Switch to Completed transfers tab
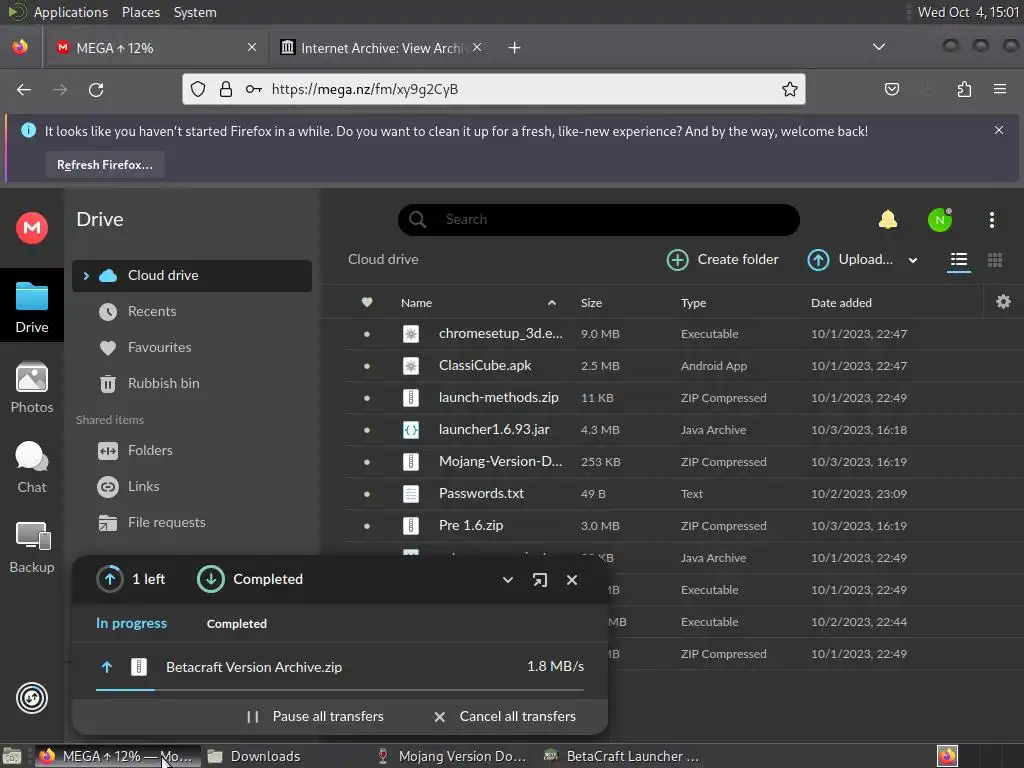 tap(236, 624)
